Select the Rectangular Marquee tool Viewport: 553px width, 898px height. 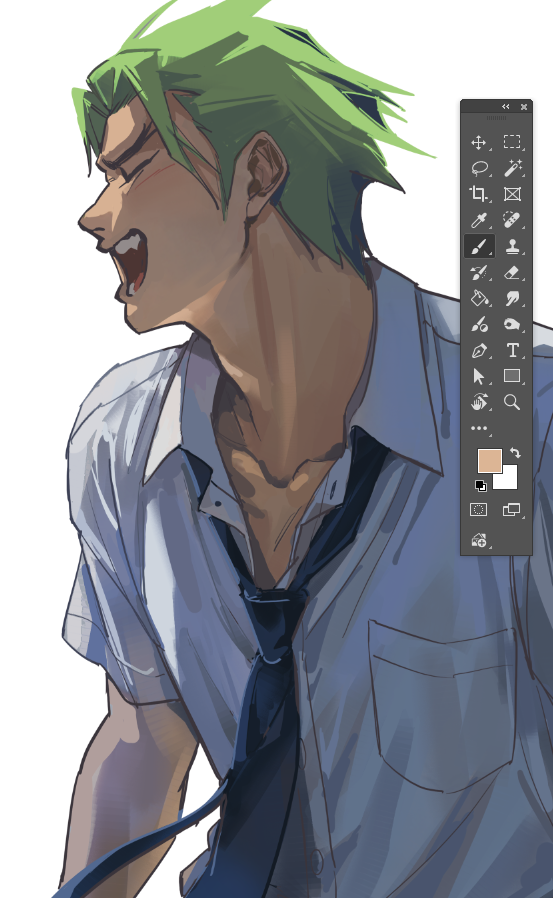coord(512,141)
